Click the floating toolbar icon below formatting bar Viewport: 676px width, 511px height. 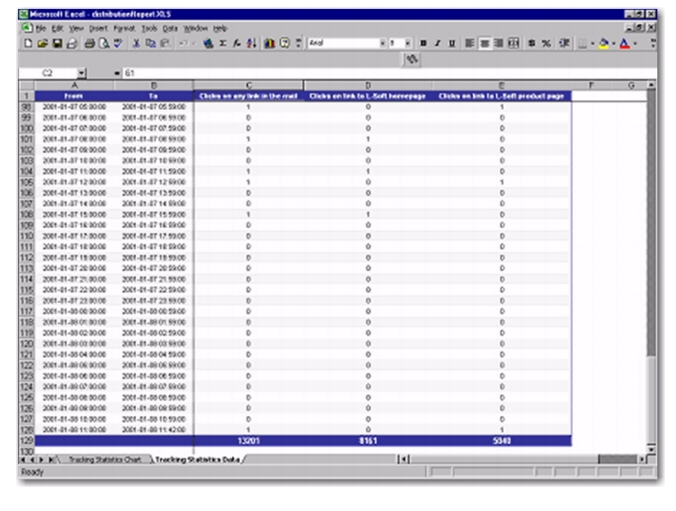coord(412,59)
